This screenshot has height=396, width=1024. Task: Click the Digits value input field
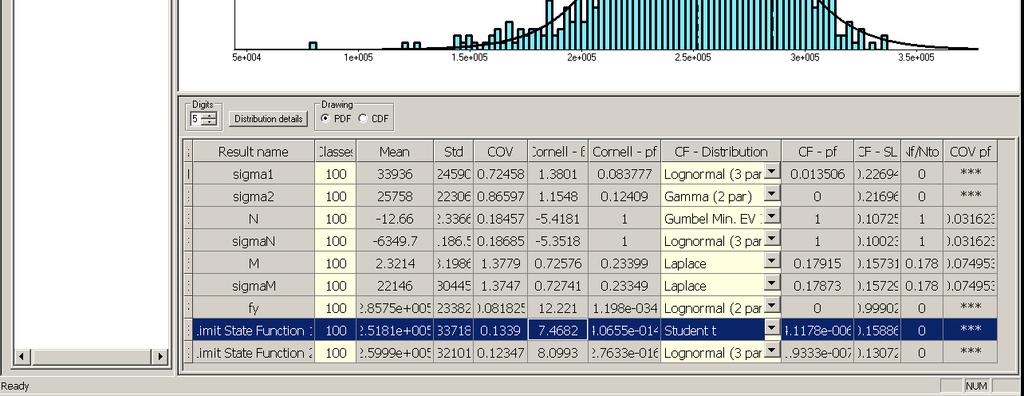(x=195, y=119)
